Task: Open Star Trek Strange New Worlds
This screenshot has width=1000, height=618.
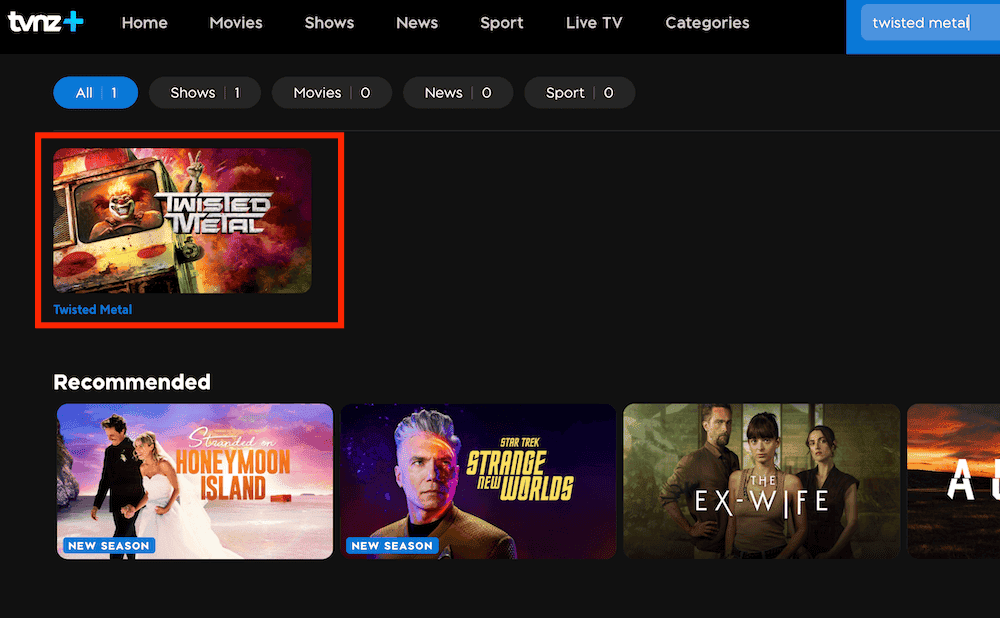Action: [478, 481]
